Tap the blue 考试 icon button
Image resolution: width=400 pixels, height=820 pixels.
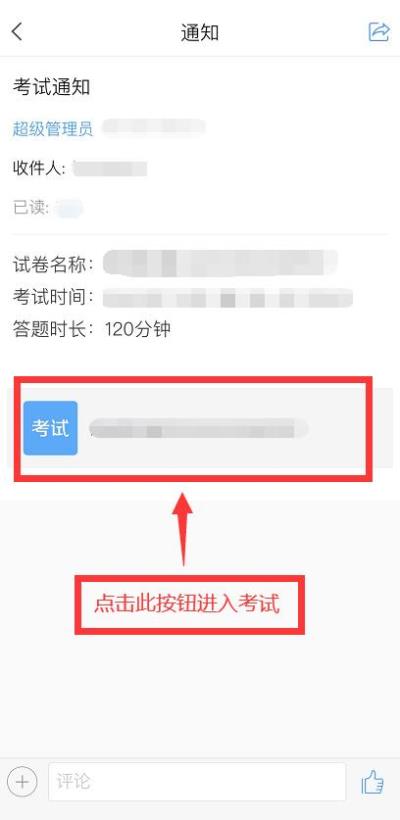pos(51,428)
